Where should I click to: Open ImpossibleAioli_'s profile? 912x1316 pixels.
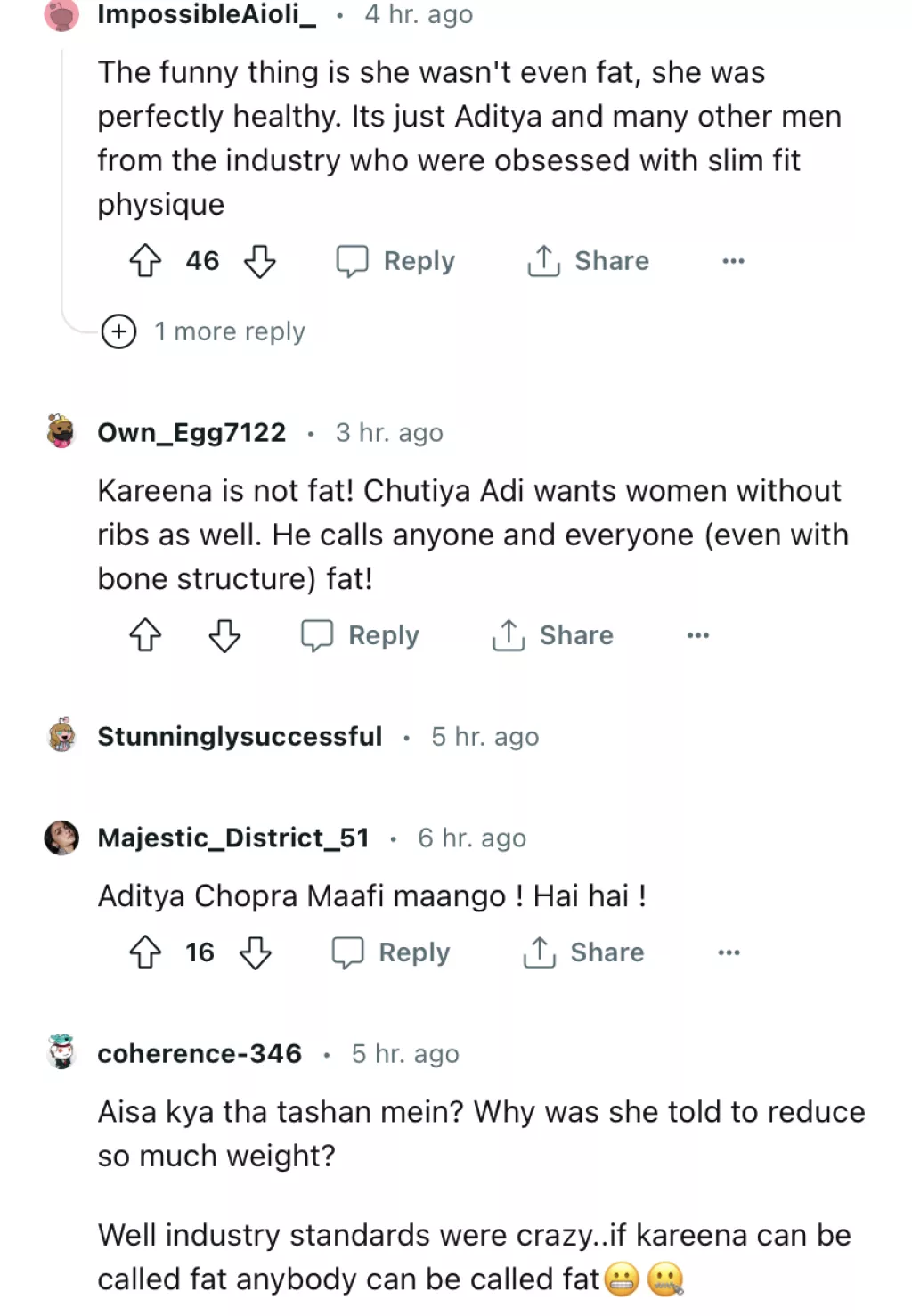pyautogui.click(x=206, y=13)
